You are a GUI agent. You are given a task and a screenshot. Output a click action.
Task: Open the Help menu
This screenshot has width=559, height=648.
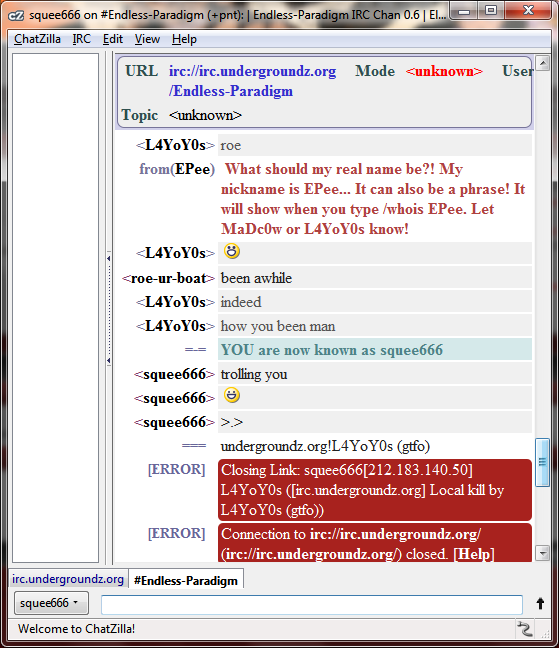[184, 39]
